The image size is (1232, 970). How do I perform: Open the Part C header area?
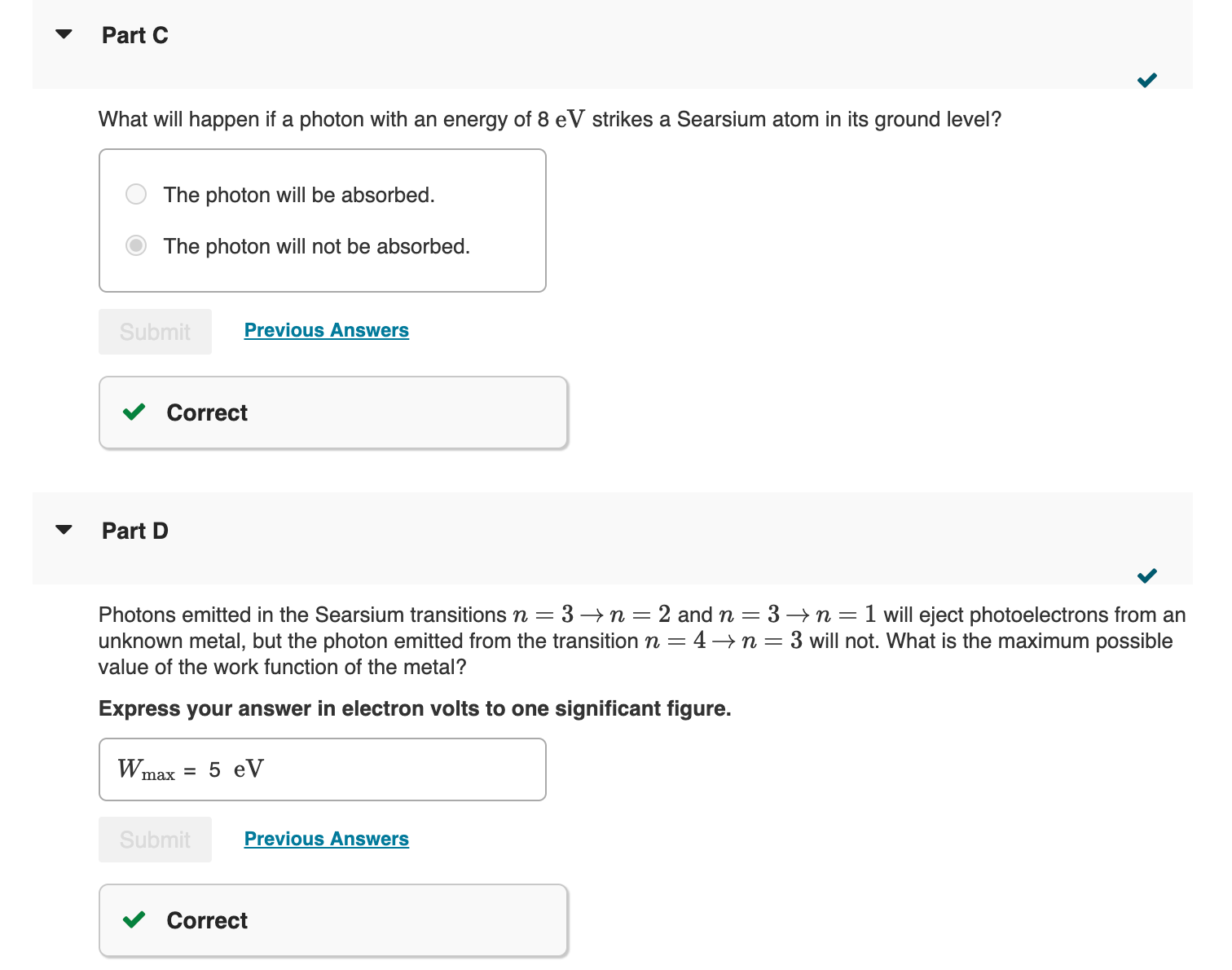coord(134,35)
